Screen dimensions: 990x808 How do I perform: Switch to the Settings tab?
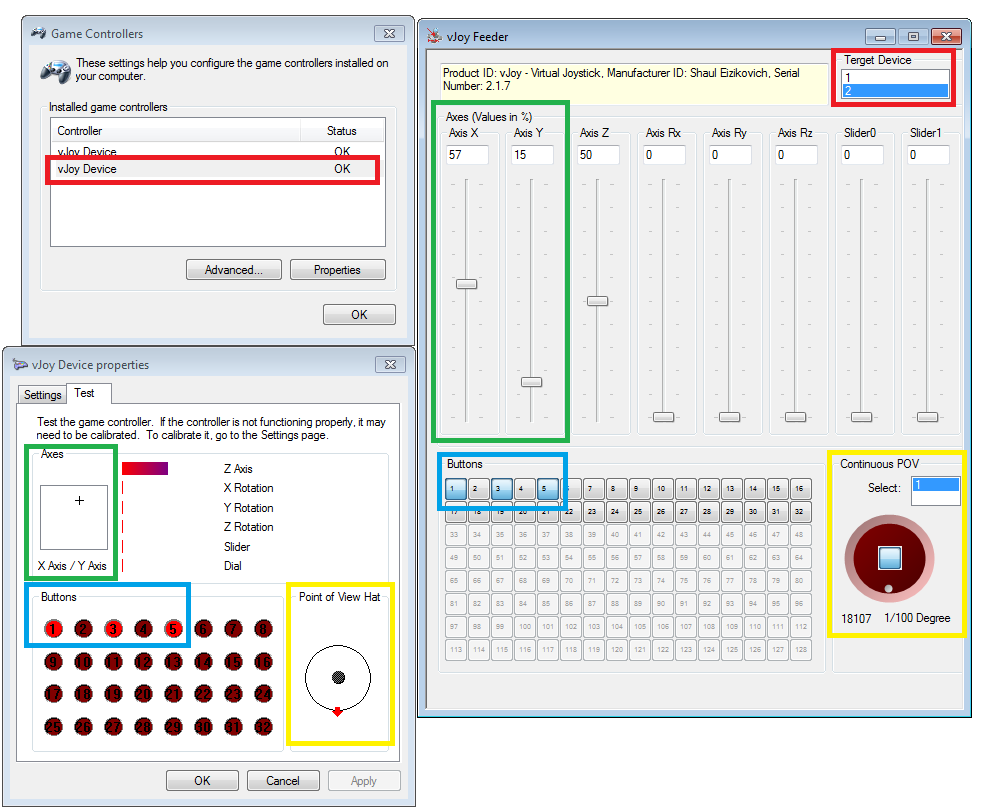(x=42, y=395)
